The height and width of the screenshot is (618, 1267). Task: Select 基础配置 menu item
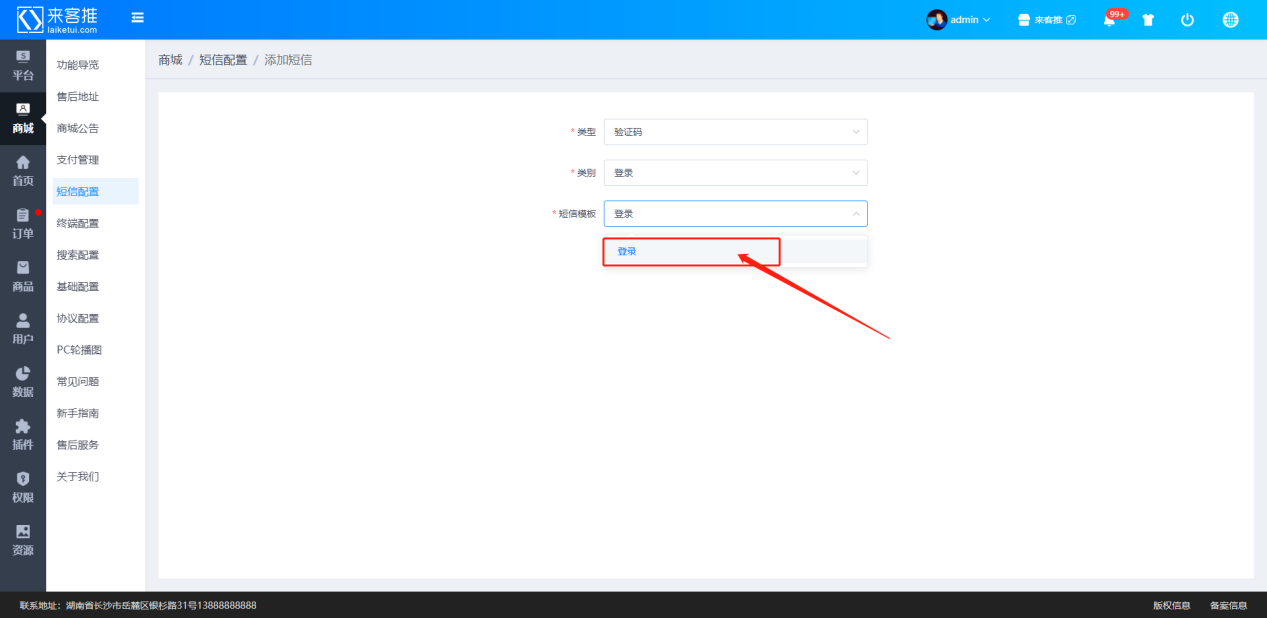95,287
